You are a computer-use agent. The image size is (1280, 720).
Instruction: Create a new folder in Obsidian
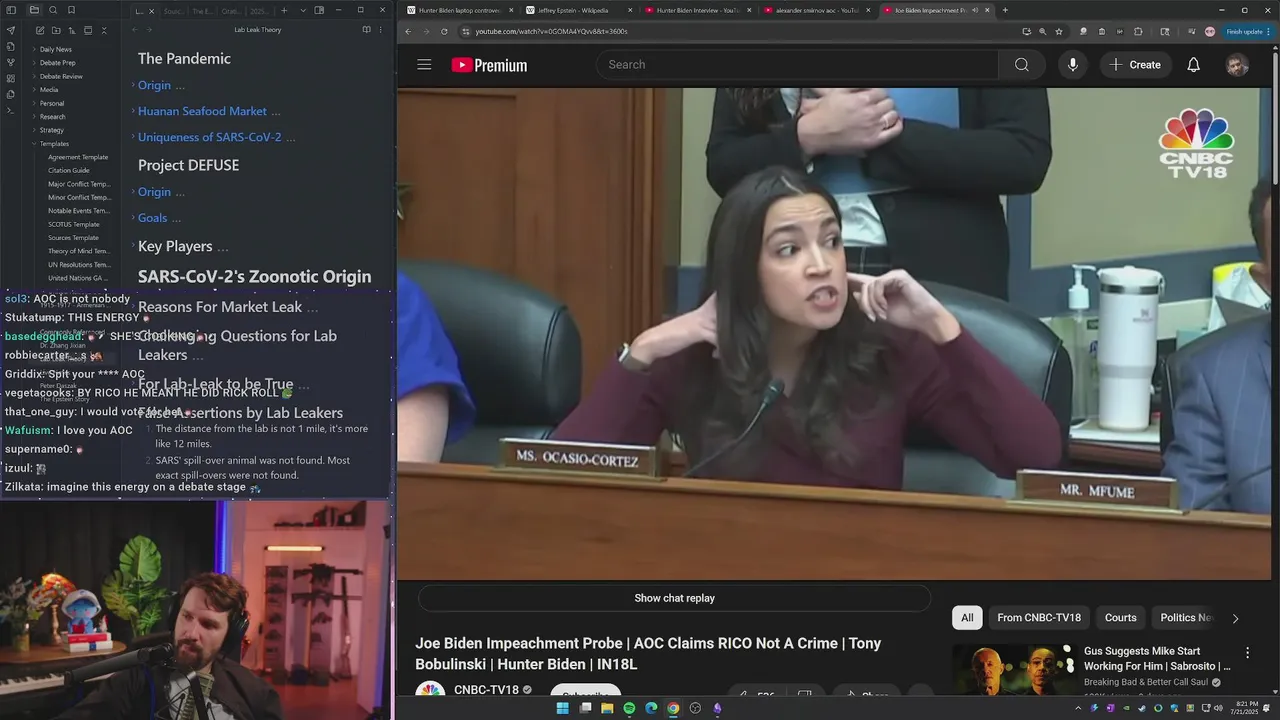point(56,31)
